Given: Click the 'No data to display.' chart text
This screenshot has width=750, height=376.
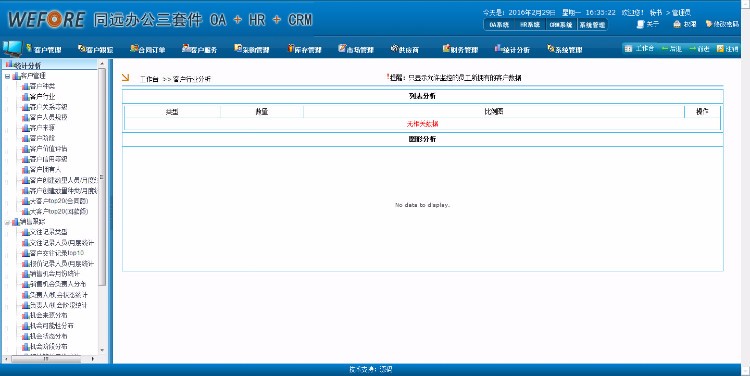Looking at the screenshot, I should pyautogui.click(x=422, y=205).
